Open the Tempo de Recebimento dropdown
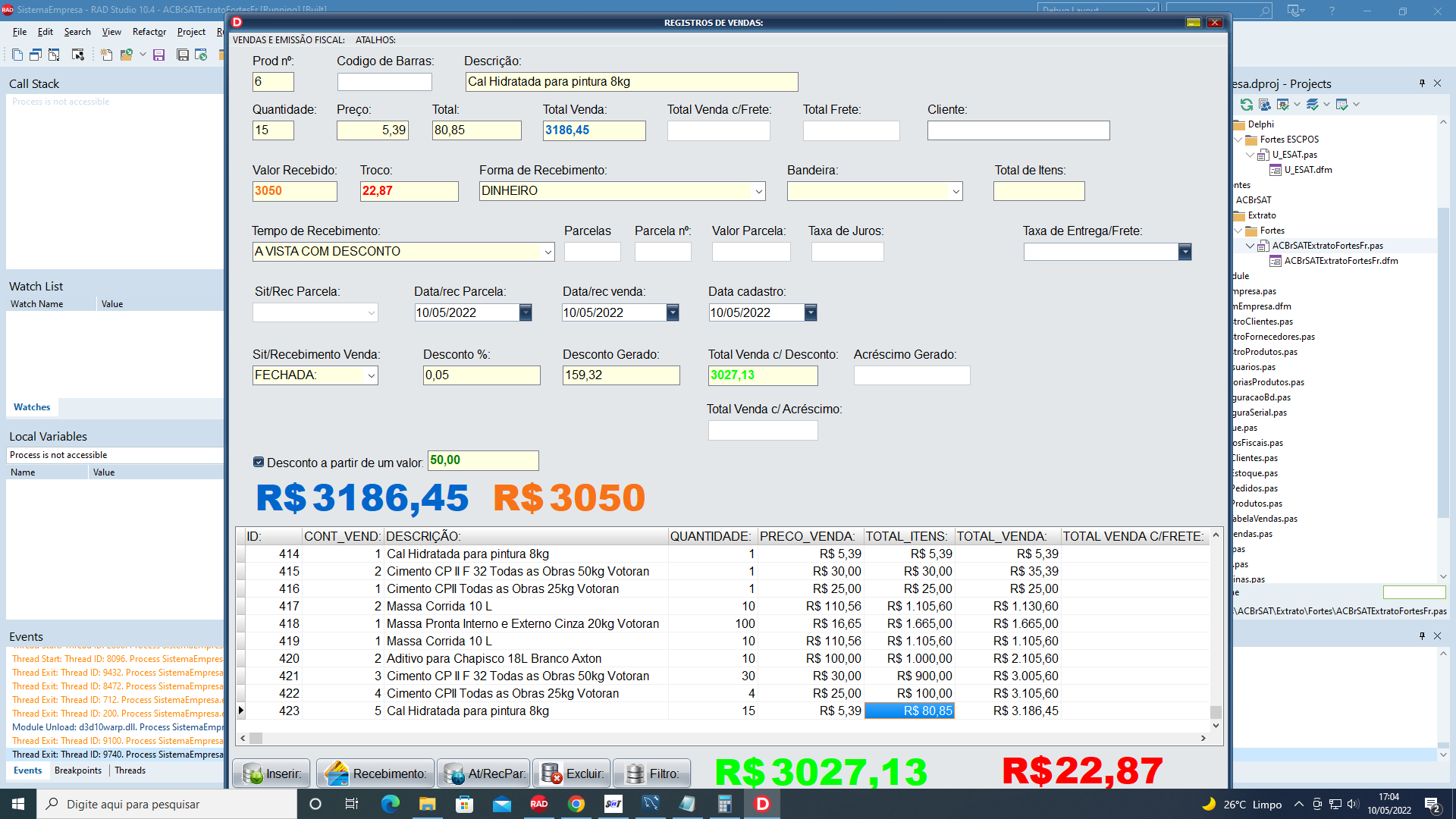The image size is (1456, 819). tap(548, 252)
